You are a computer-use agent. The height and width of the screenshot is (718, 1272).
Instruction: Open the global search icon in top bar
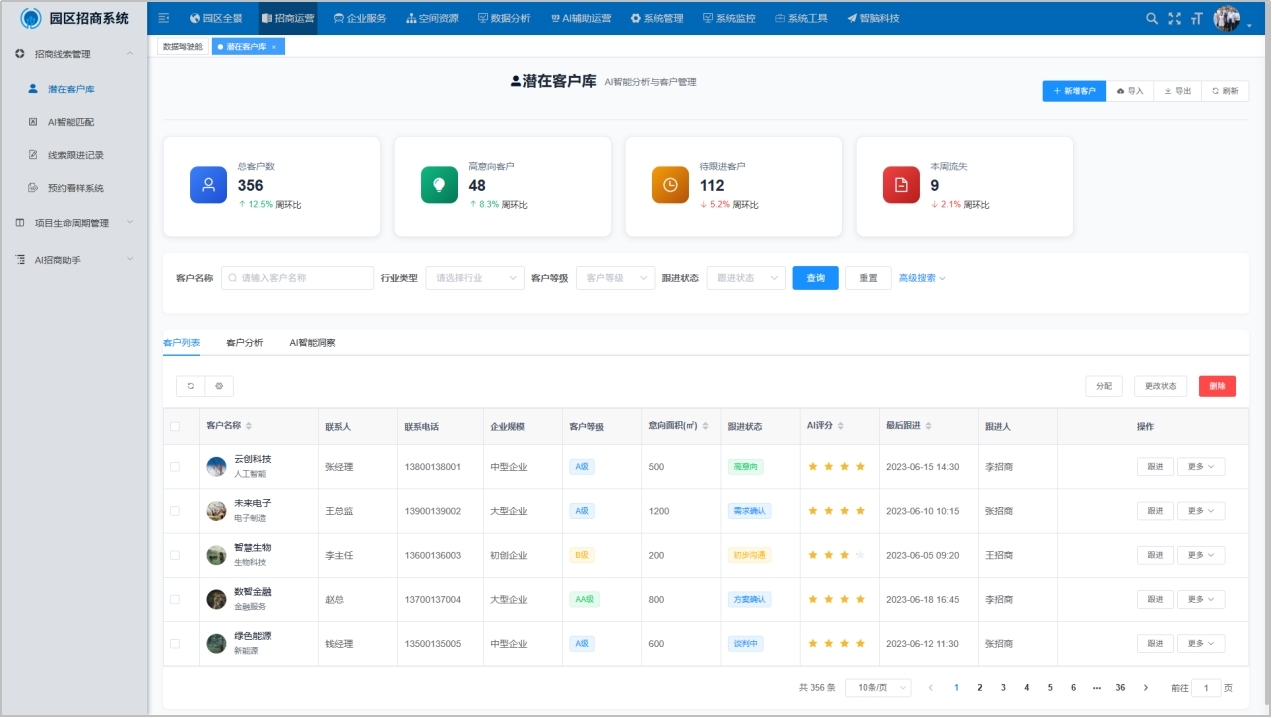tap(1150, 17)
